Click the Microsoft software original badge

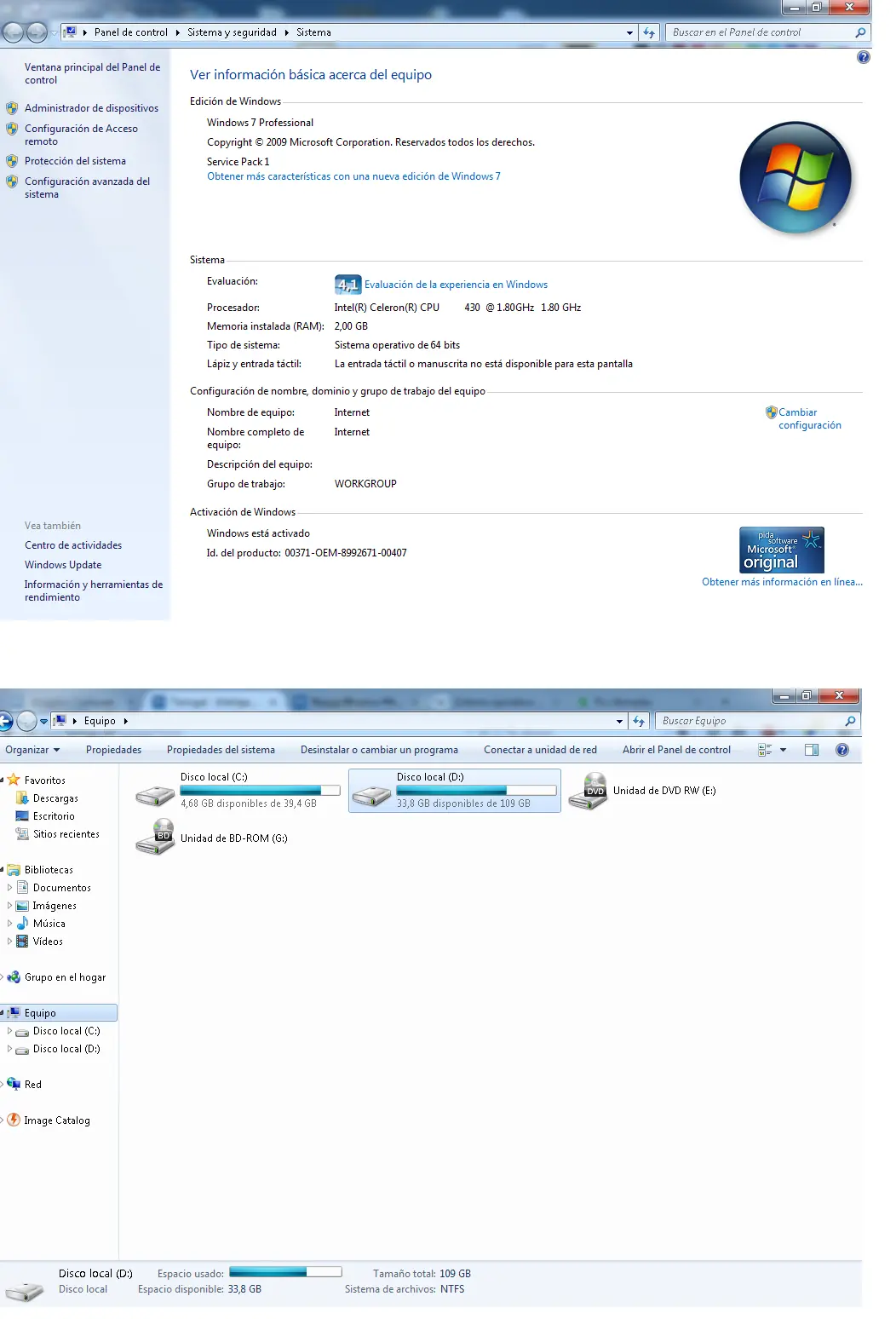(781, 550)
